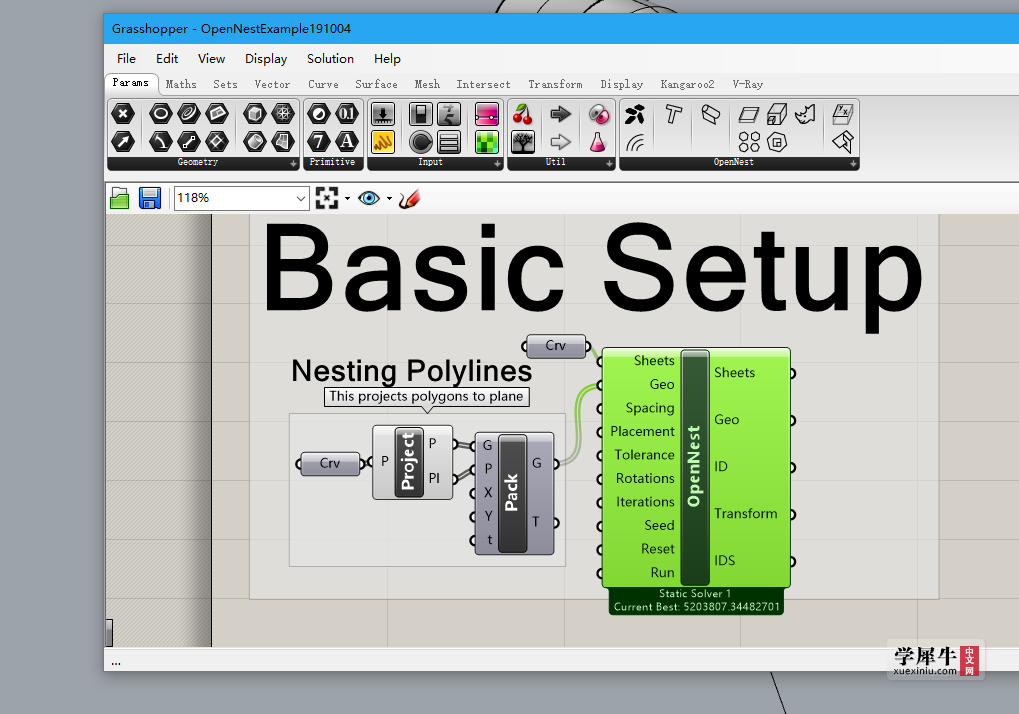Expand the Util panel with its plus
Image resolution: width=1019 pixels, height=714 pixels.
click(x=609, y=164)
